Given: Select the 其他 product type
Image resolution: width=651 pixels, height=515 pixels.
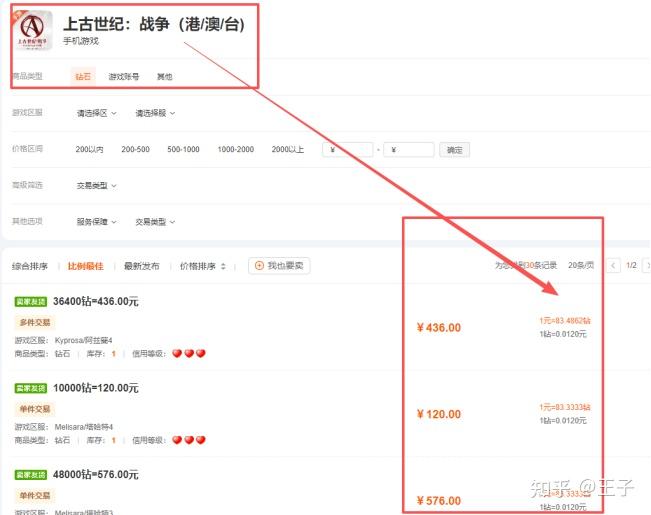Looking at the screenshot, I should [164, 76].
